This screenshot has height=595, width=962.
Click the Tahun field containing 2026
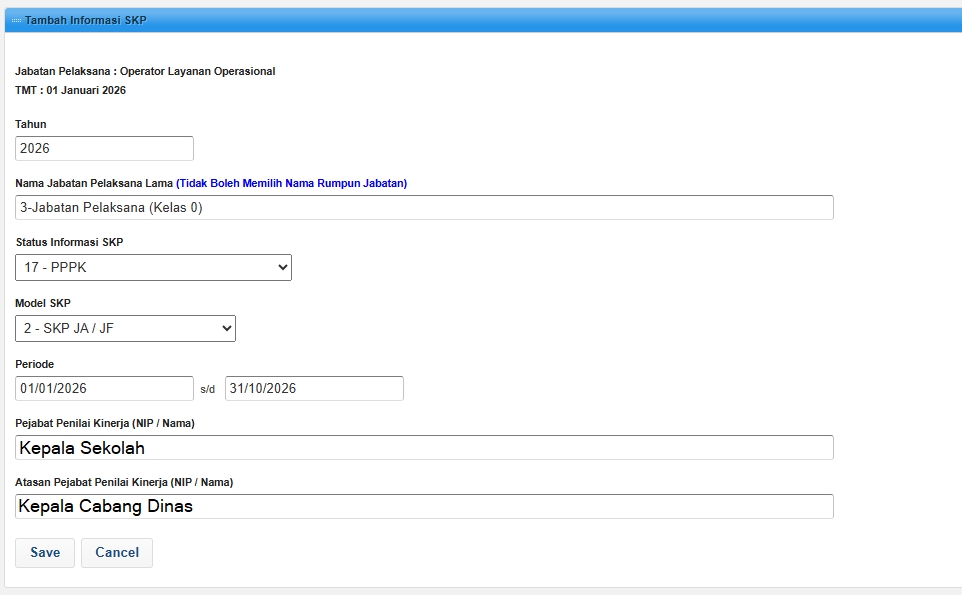coord(104,148)
